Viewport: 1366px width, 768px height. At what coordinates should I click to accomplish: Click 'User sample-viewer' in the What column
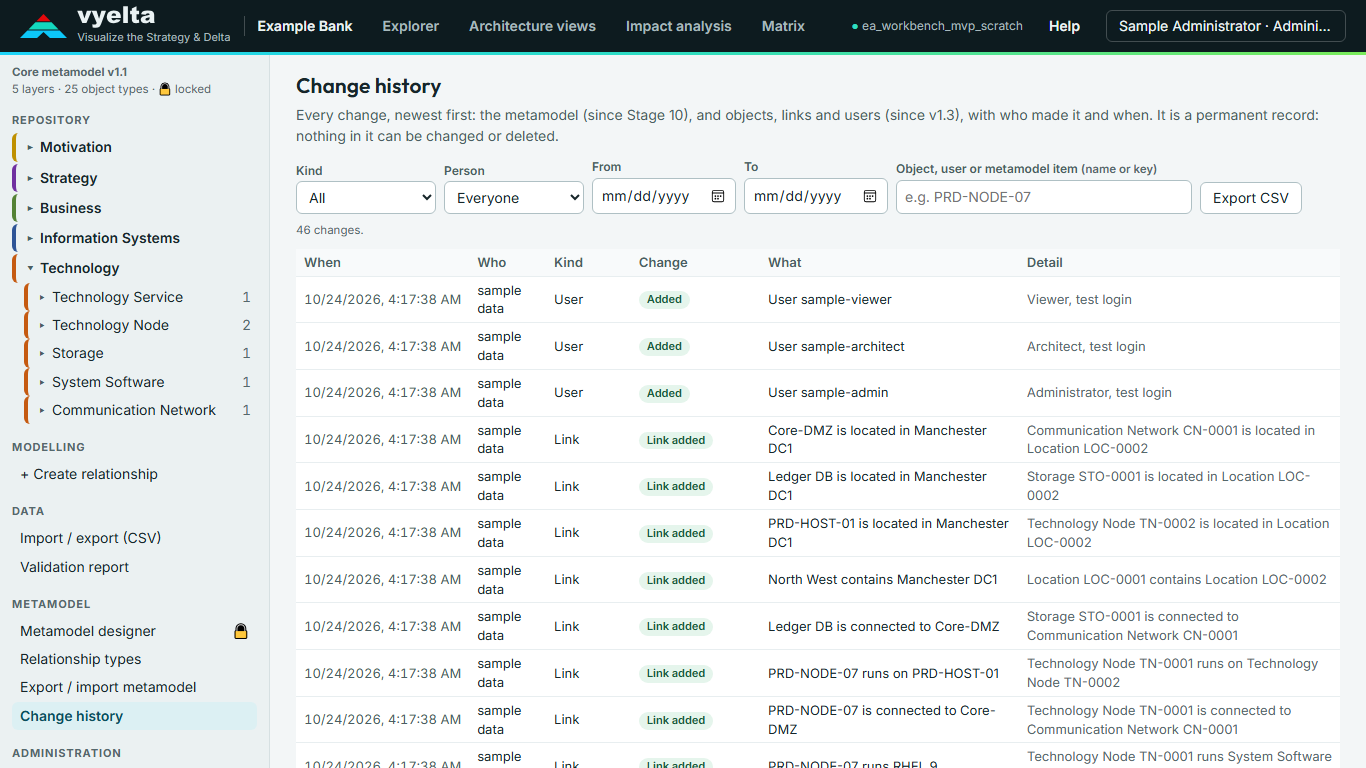tap(830, 299)
